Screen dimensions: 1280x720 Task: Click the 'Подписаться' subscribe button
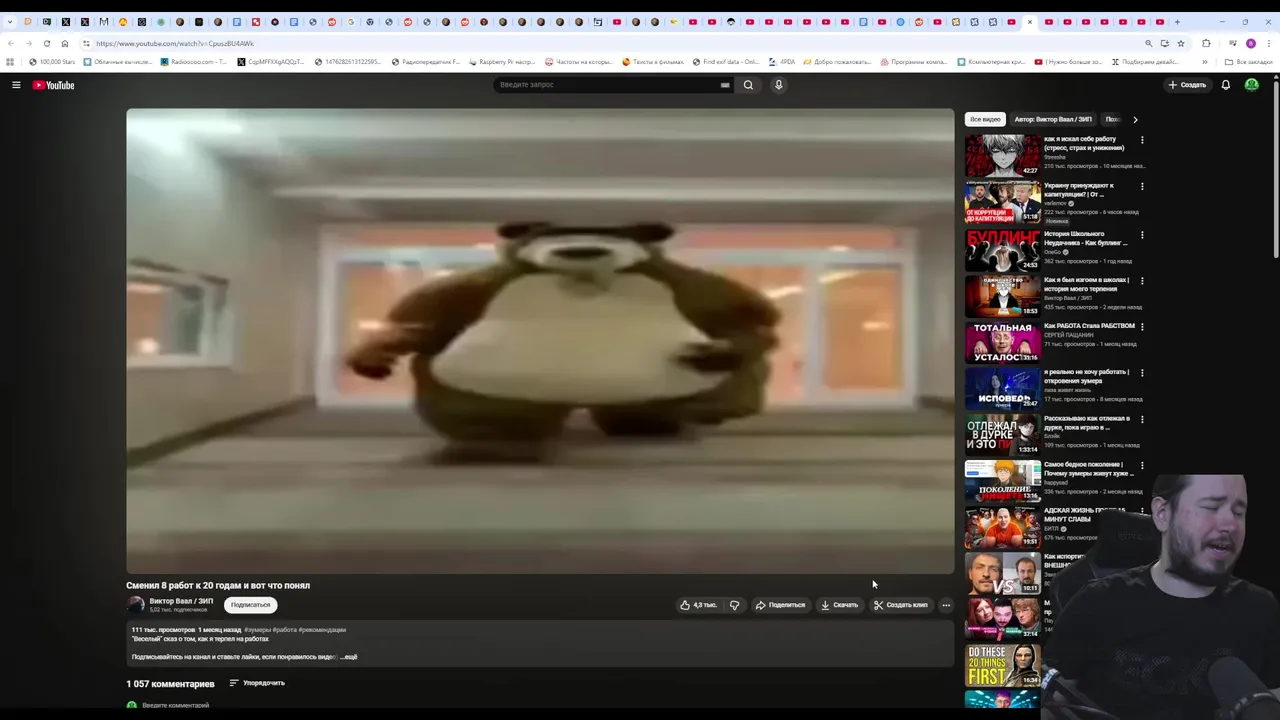(250, 605)
